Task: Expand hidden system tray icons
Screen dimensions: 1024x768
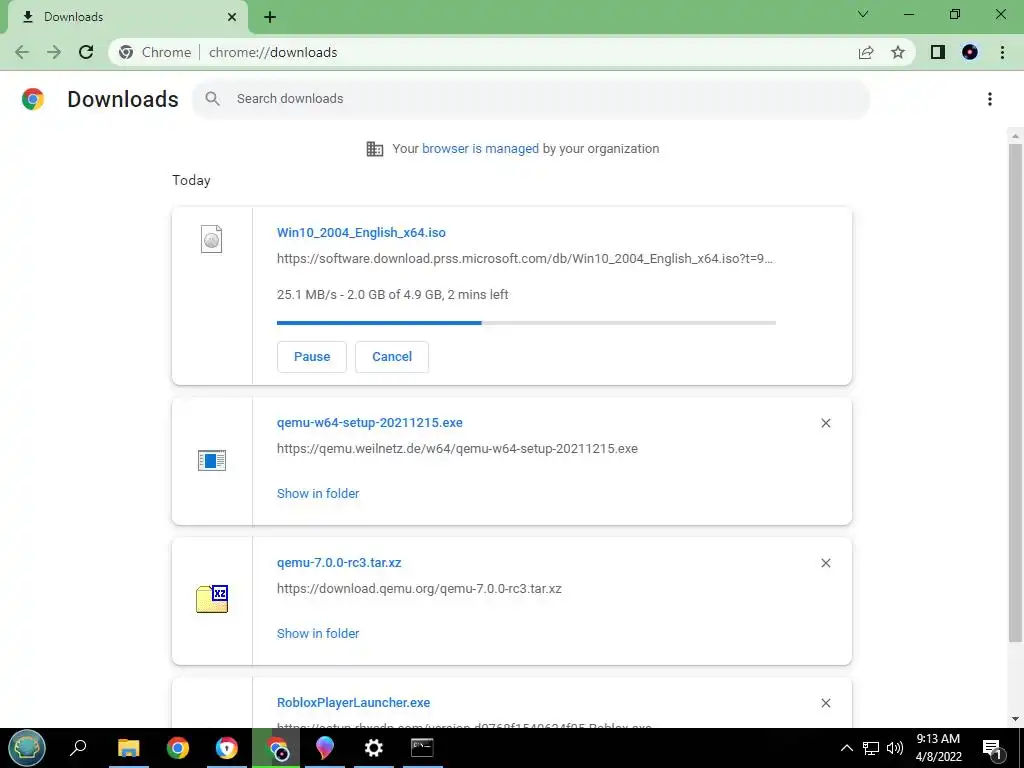Action: [x=846, y=748]
